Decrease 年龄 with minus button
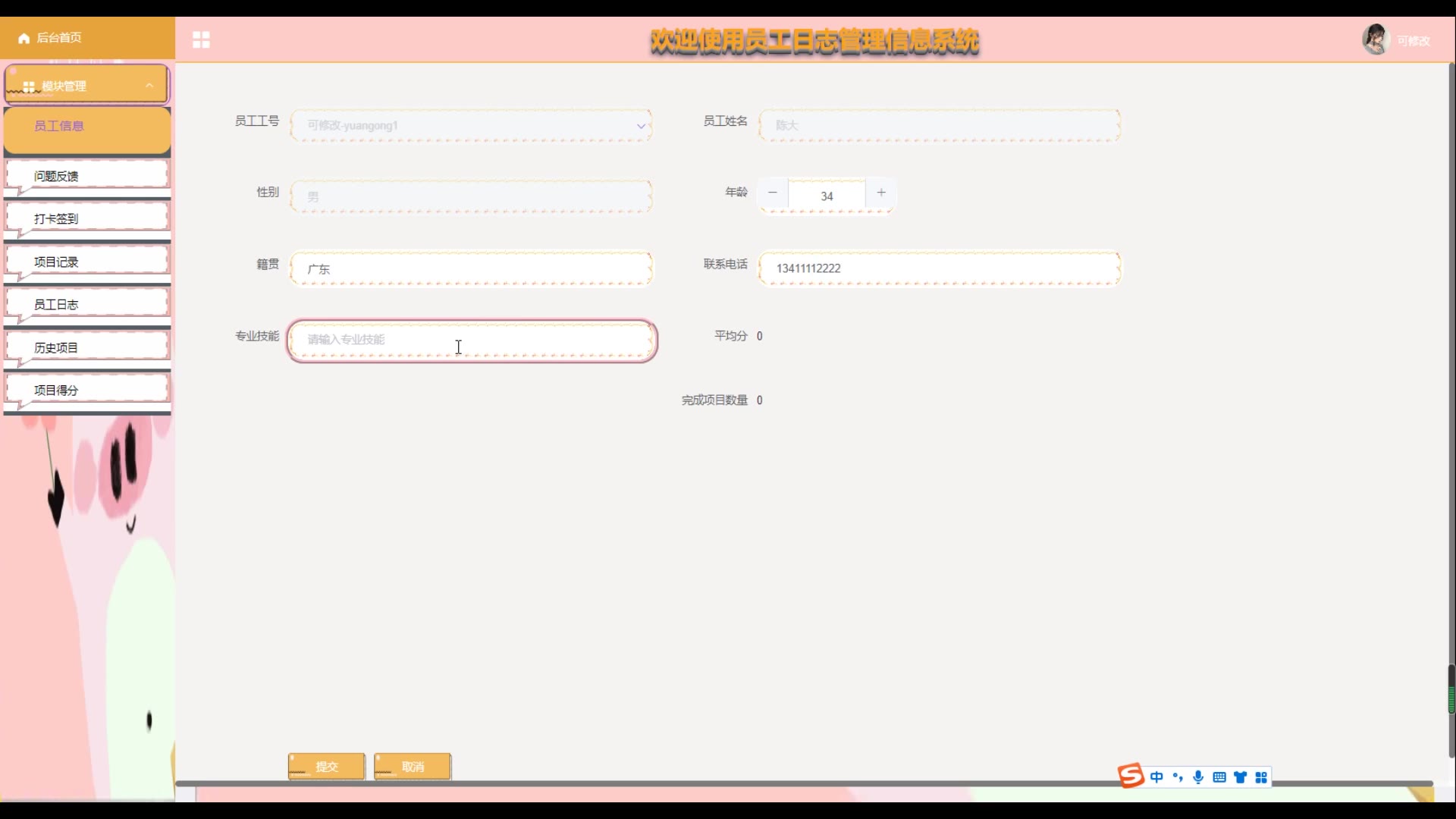This screenshot has height=819, width=1456. [x=773, y=193]
